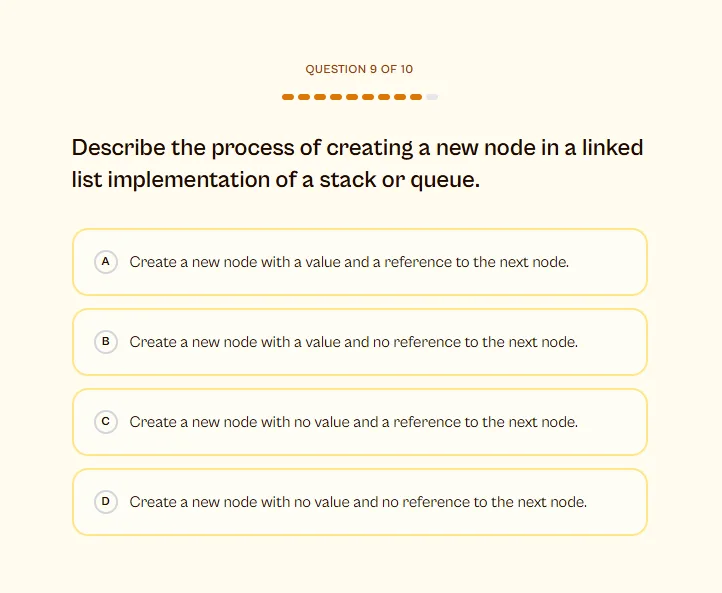722x593 pixels.
Task: Click the gray unfilled progress dot
Action: (432, 97)
